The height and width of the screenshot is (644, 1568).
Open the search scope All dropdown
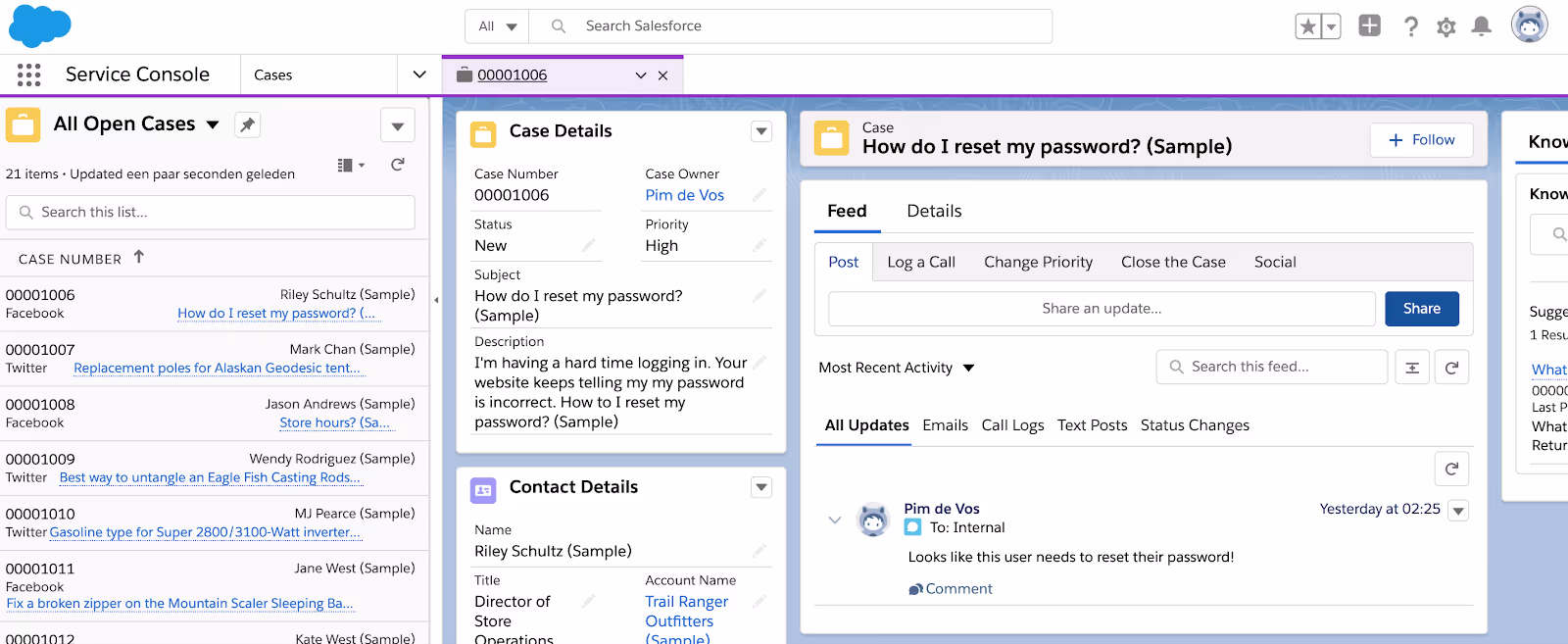click(497, 26)
